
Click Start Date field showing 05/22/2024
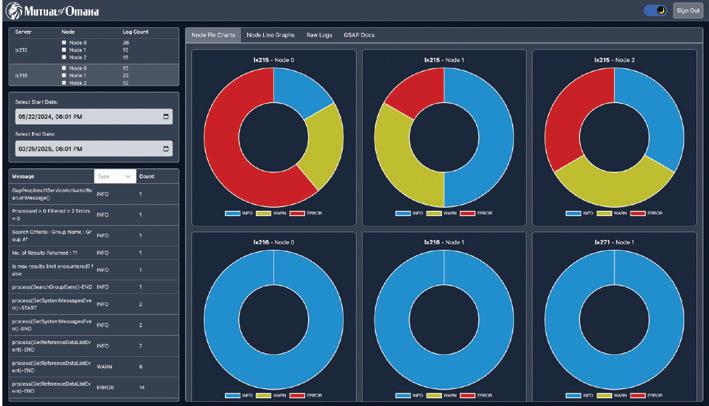point(94,117)
